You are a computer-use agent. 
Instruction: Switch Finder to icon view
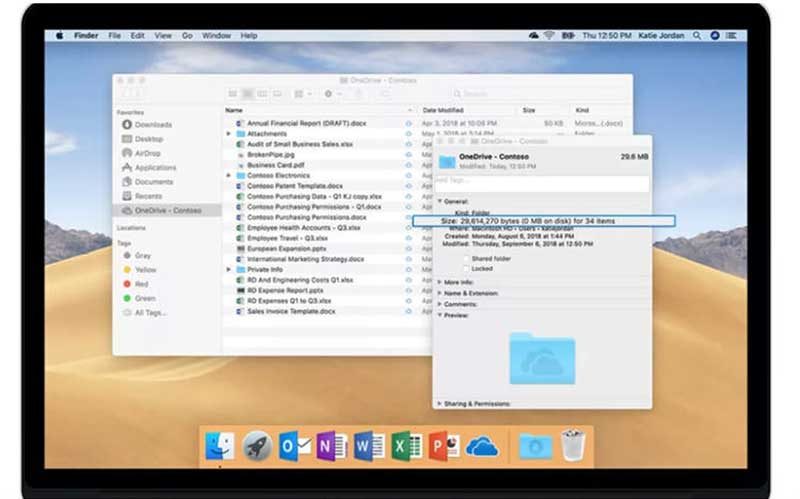233,94
